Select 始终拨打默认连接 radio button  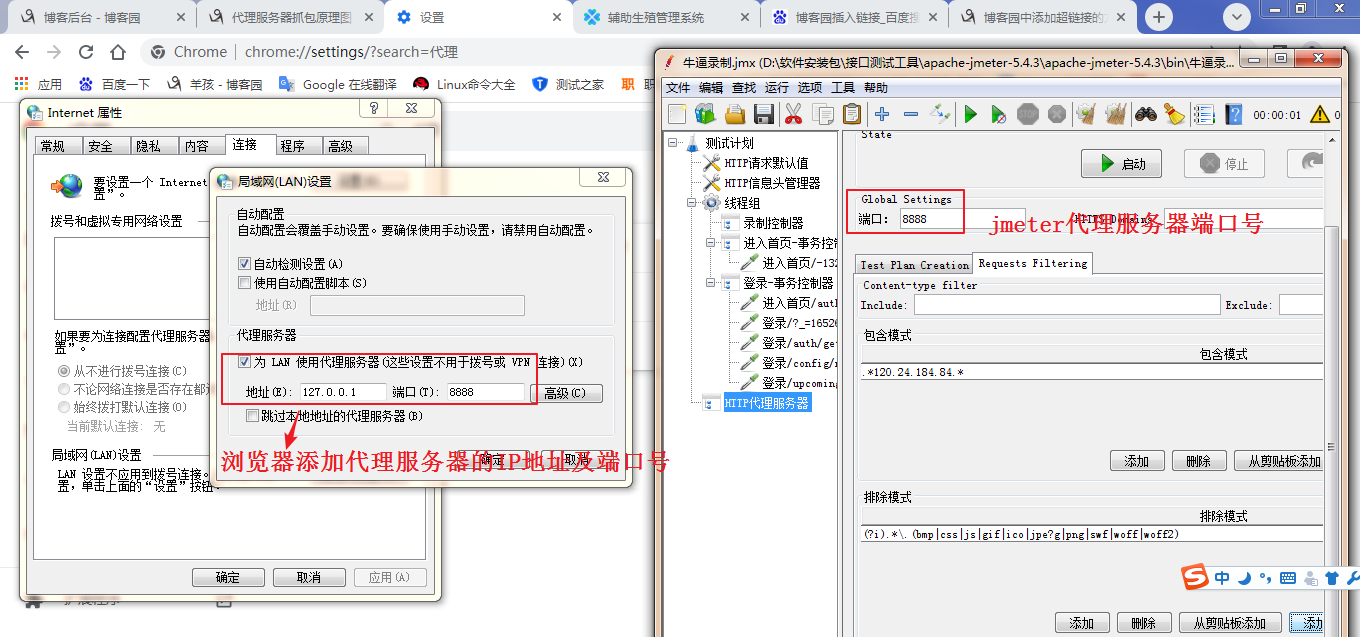(64, 407)
